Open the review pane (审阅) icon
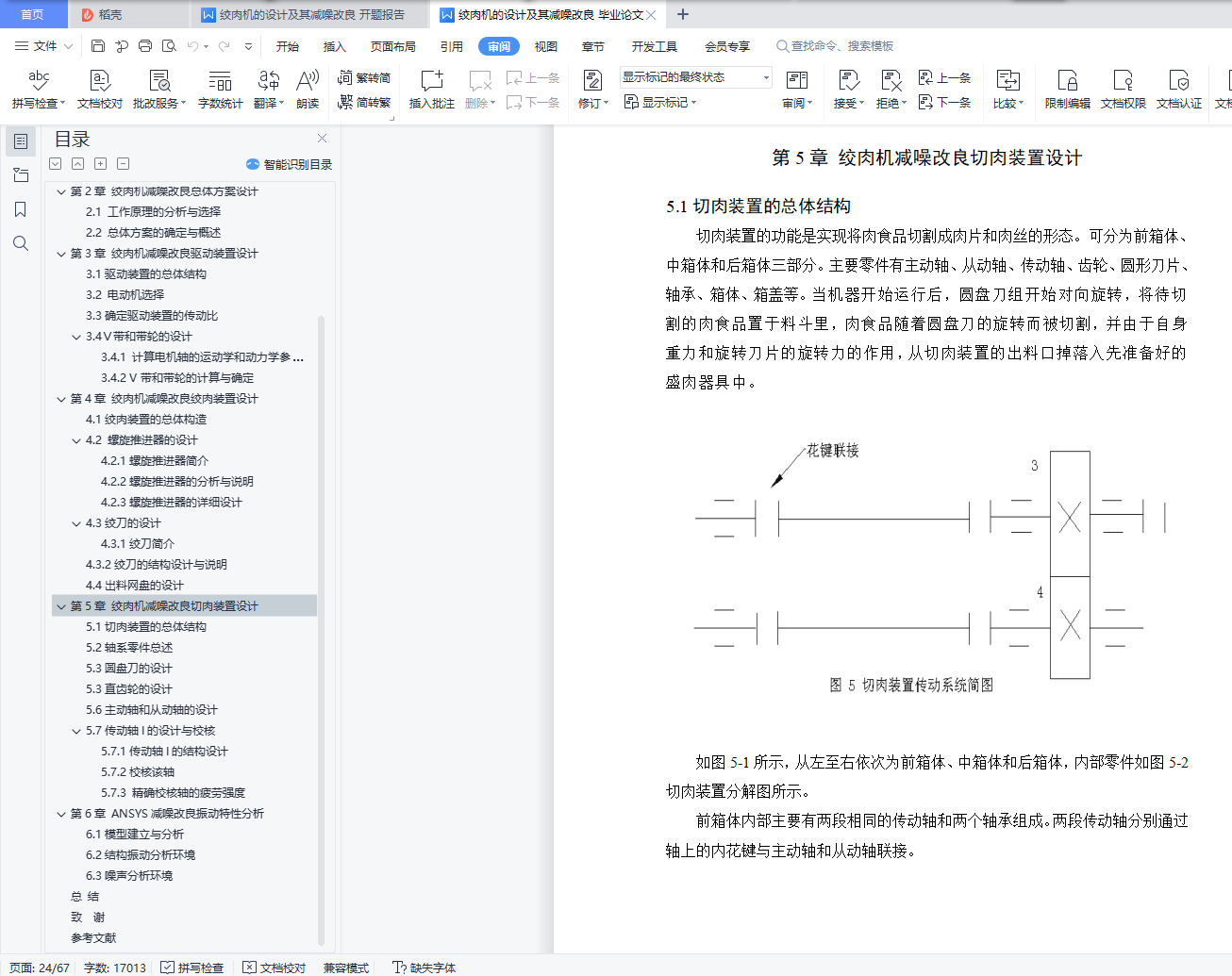The image size is (1232, 976). tap(797, 81)
